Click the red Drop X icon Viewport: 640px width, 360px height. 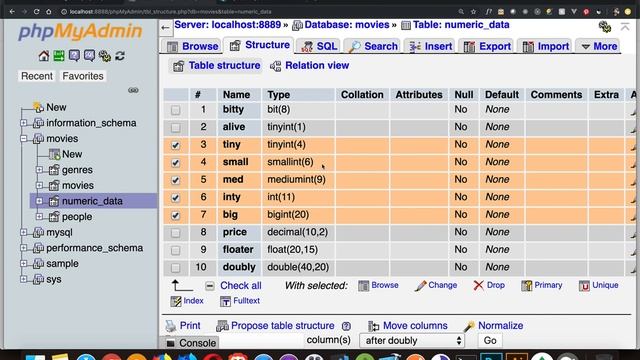tap(478, 285)
